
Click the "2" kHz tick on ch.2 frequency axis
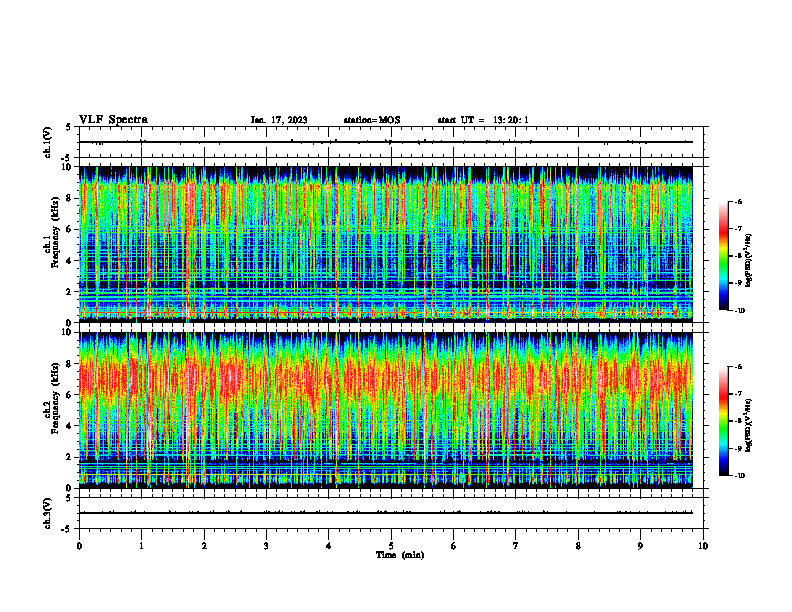point(71,457)
